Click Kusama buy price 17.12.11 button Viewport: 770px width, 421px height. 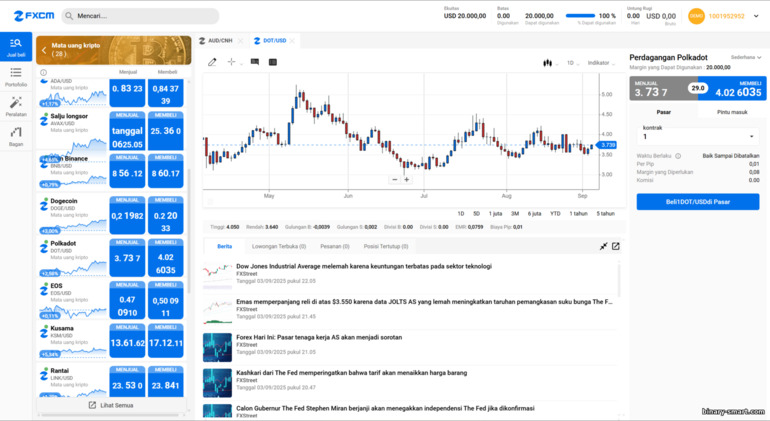pos(165,342)
